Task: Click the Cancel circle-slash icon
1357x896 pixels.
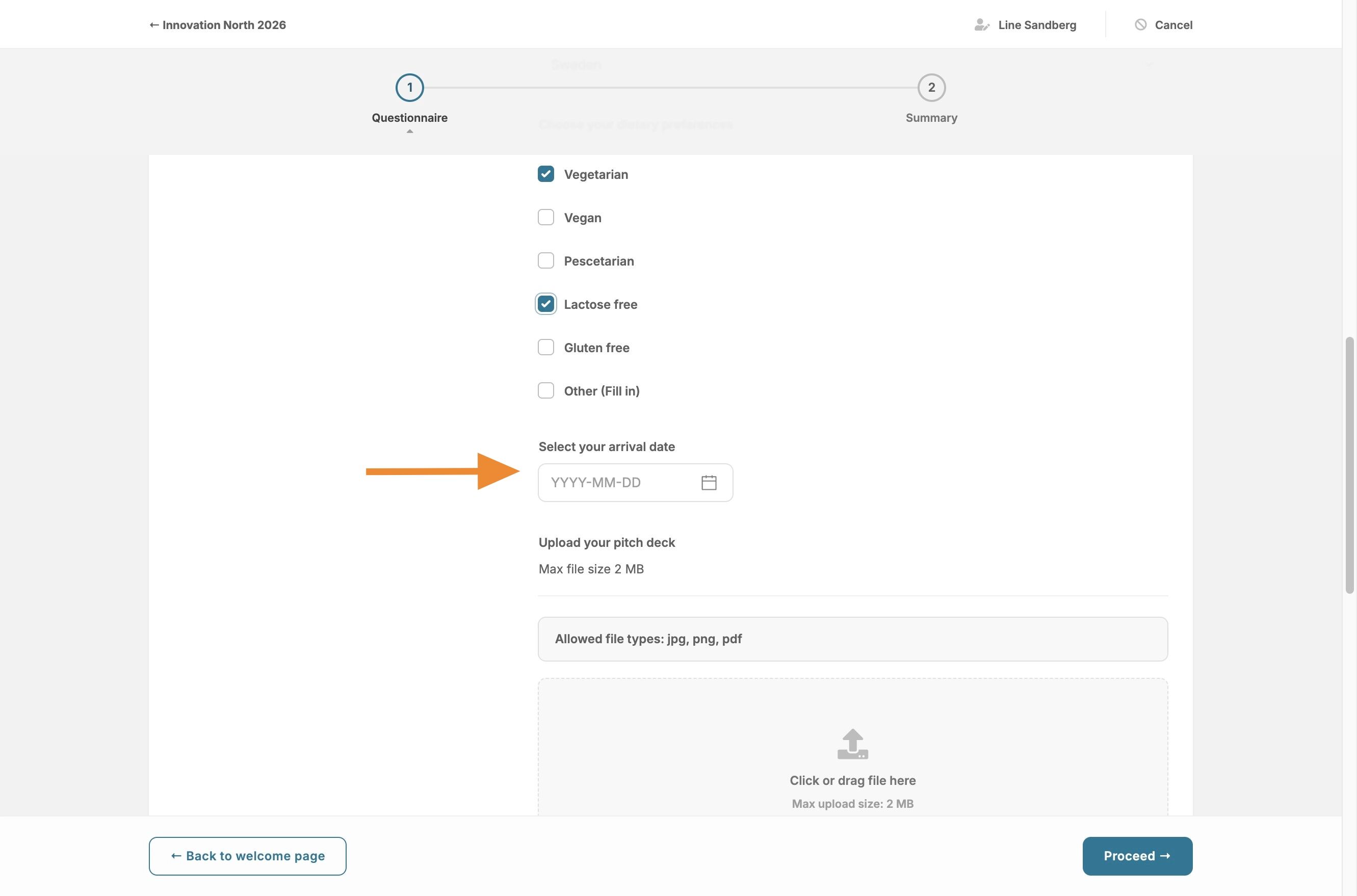Action: click(x=1140, y=24)
